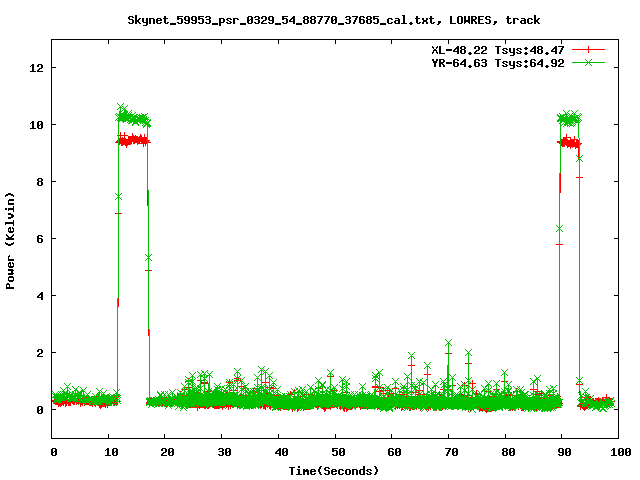Click legend entry YR-64.63 Tsys:64.92
640x480 pixels.
click(x=498, y=63)
